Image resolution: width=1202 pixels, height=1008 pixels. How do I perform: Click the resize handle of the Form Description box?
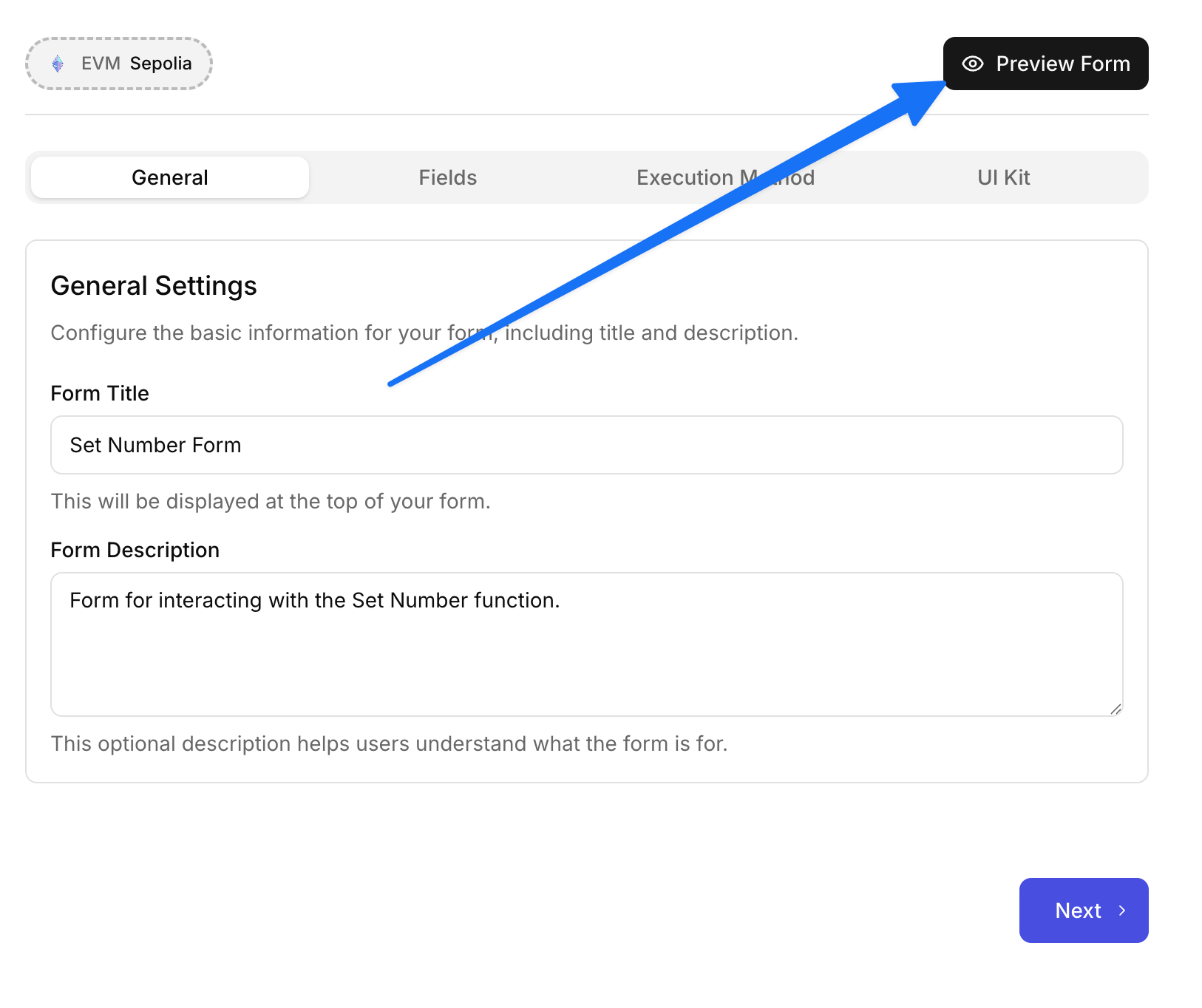click(1116, 709)
